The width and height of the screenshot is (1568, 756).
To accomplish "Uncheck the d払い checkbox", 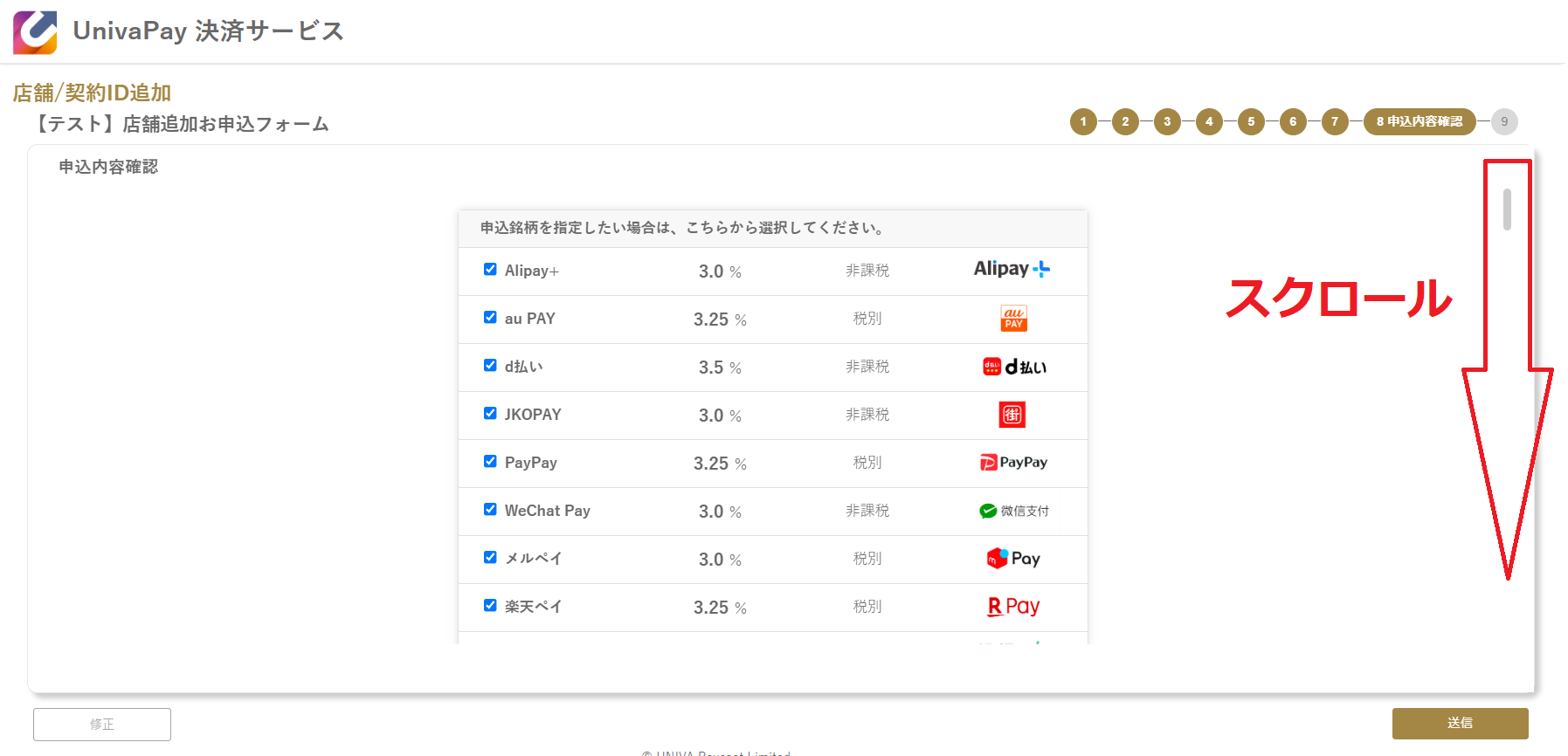I will click(x=490, y=366).
